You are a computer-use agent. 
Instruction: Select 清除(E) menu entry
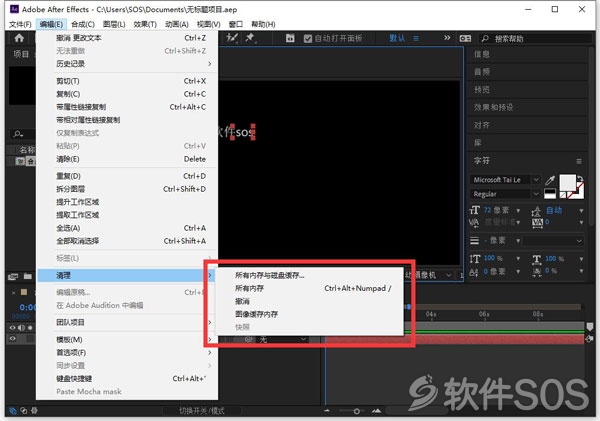(127, 159)
